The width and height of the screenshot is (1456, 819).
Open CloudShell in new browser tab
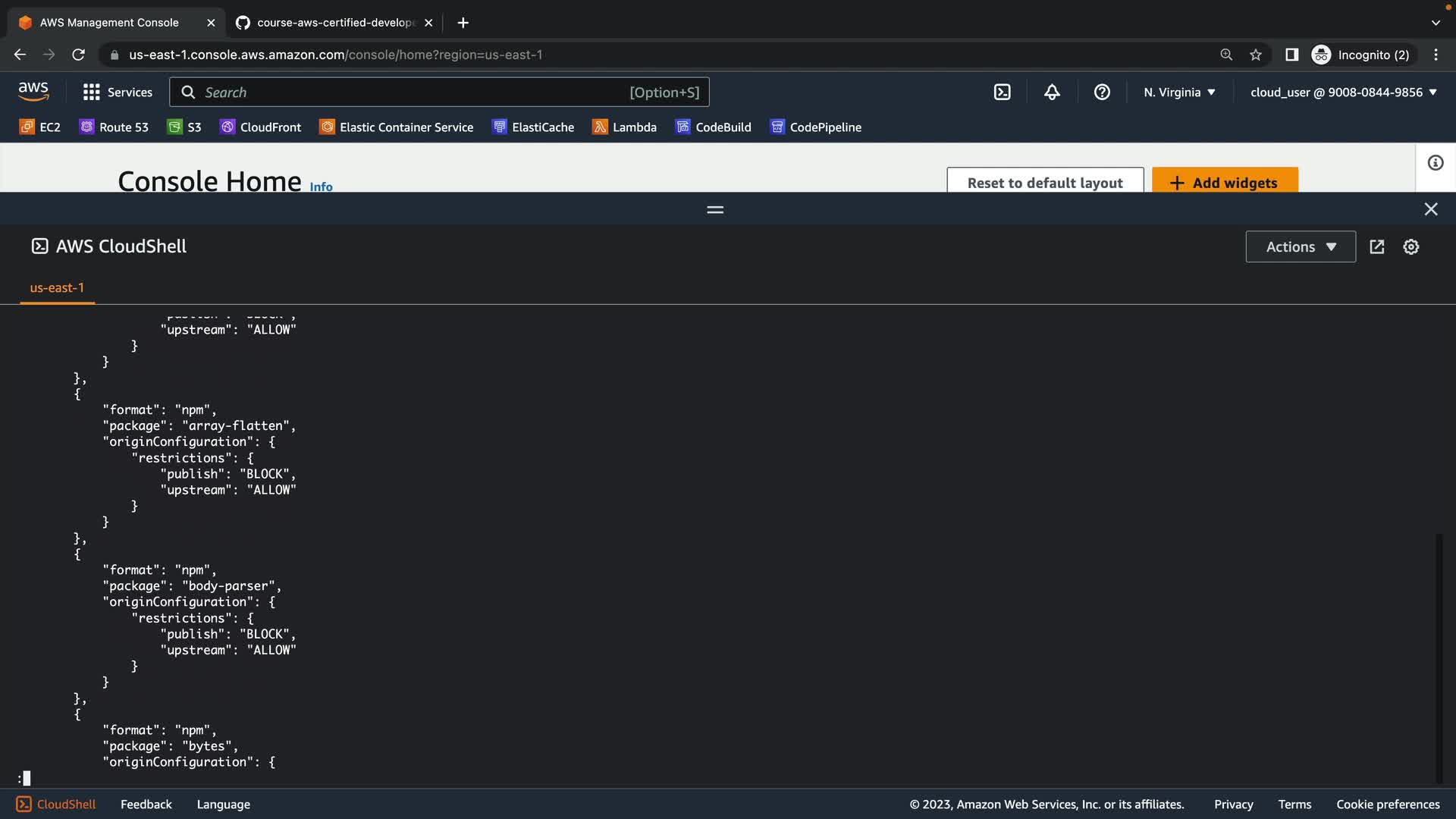[1377, 247]
